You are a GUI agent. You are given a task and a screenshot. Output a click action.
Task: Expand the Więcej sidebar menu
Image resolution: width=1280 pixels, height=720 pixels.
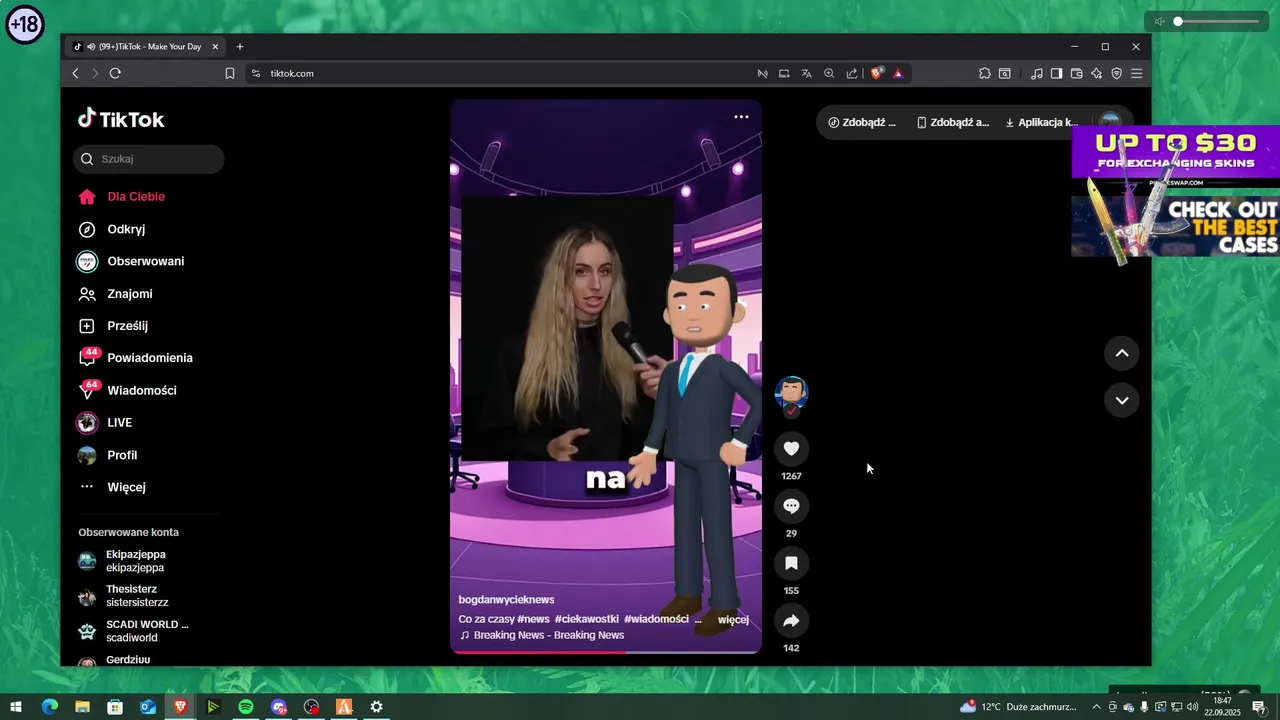(x=126, y=487)
